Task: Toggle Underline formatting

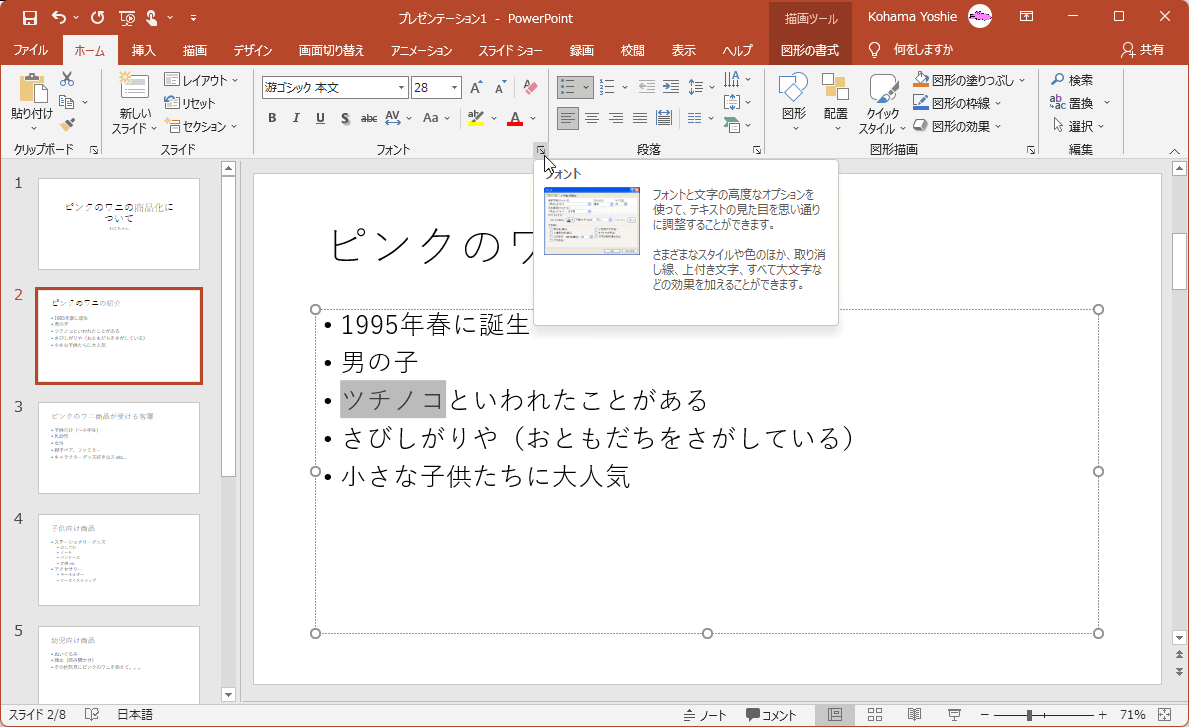Action: click(x=320, y=118)
